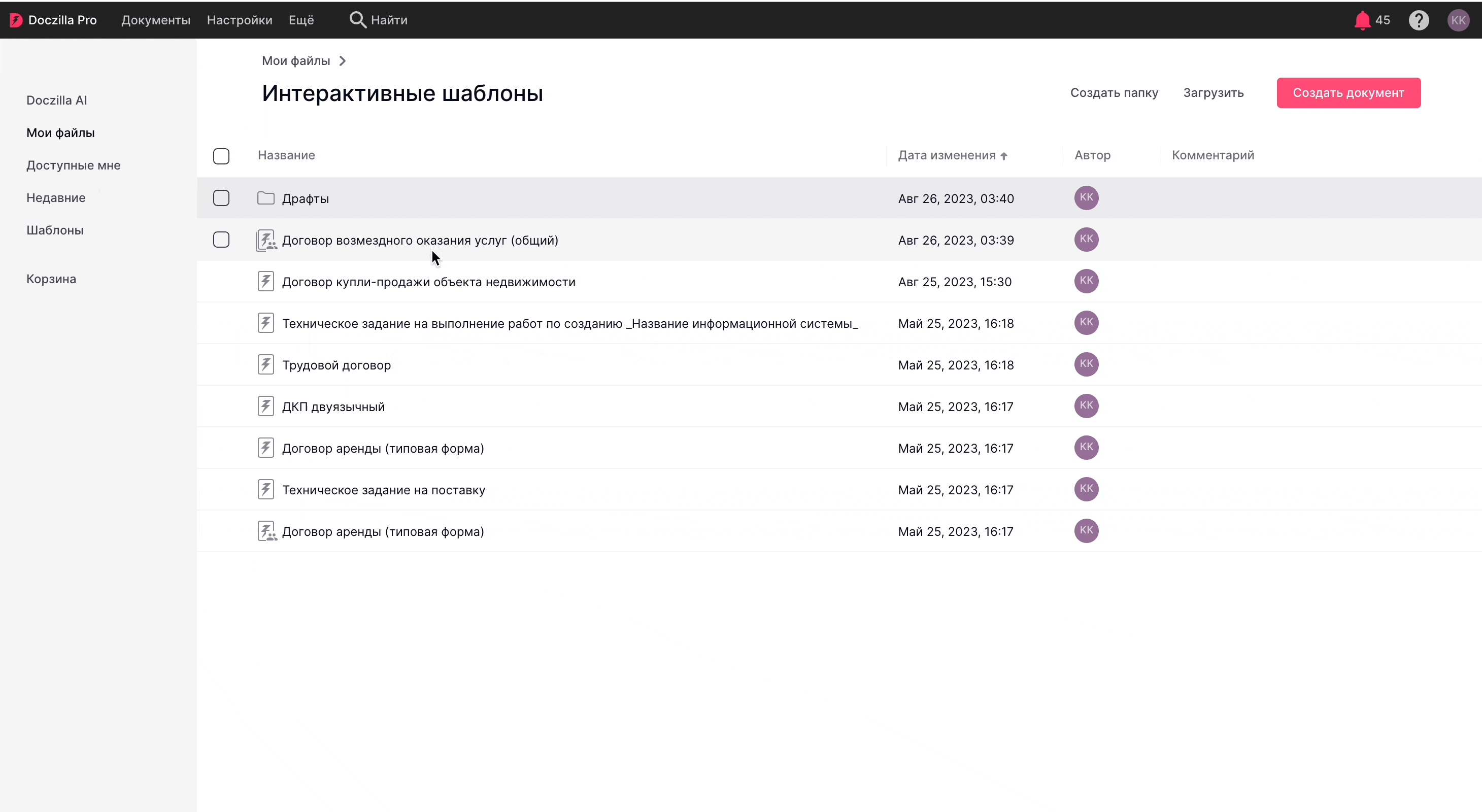The height and width of the screenshot is (812, 1482).
Task: Open Договор купли-продажи объекта недвижимости
Action: click(428, 282)
